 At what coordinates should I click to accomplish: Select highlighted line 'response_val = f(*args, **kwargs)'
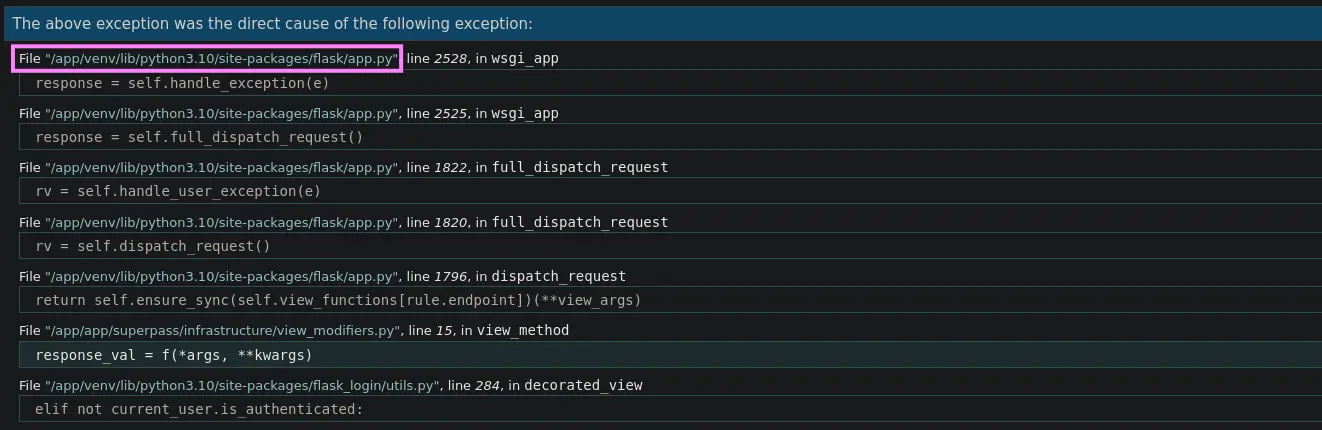pyautogui.click(x=670, y=355)
